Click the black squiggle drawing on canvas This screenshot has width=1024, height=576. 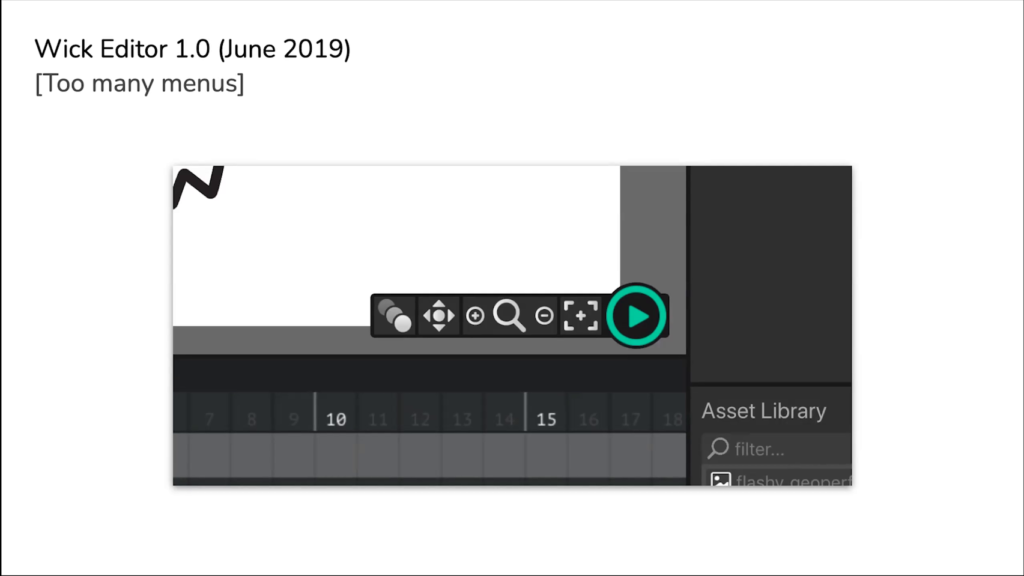(198, 185)
